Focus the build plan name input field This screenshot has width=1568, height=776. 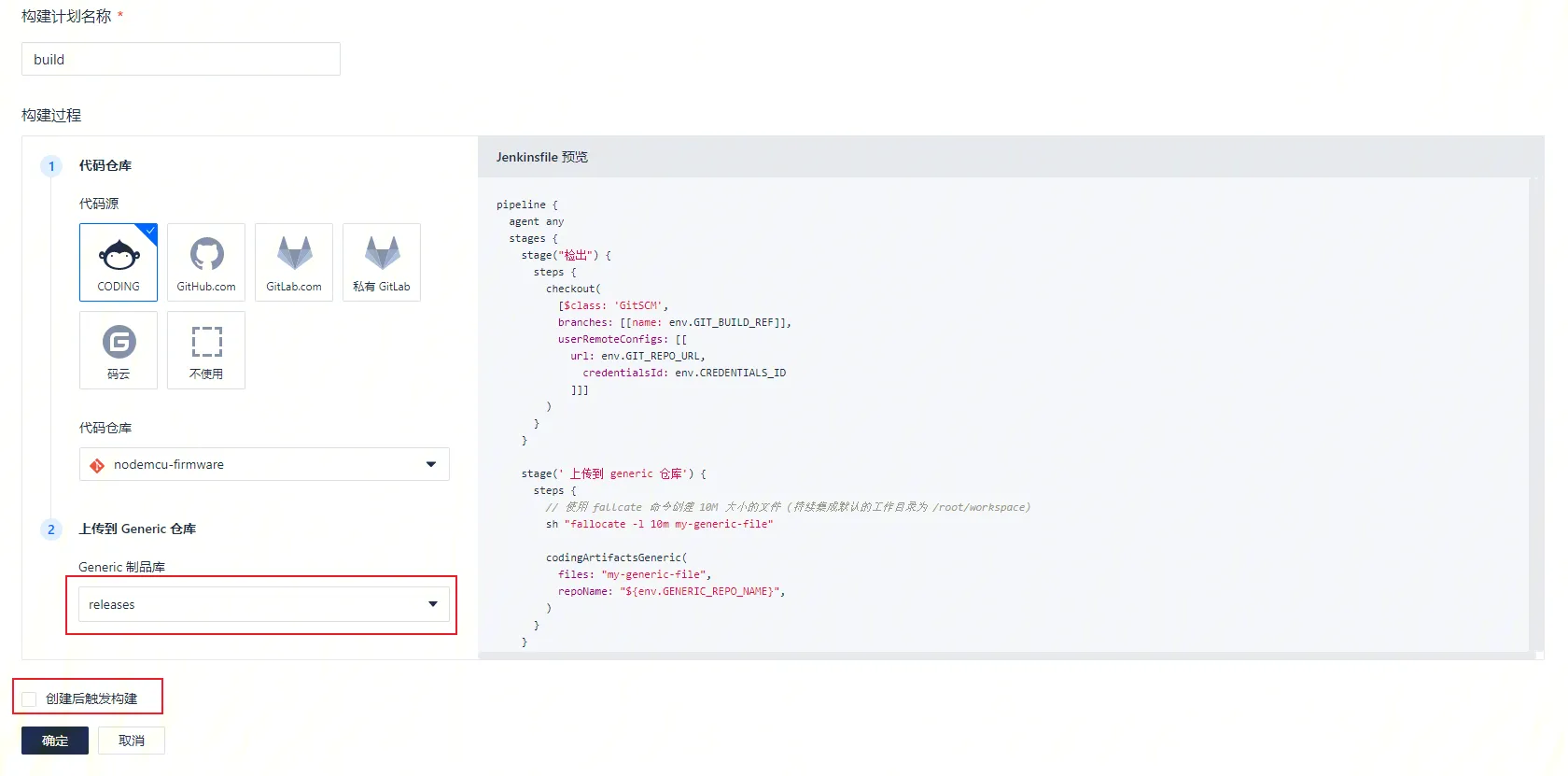coord(181,59)
